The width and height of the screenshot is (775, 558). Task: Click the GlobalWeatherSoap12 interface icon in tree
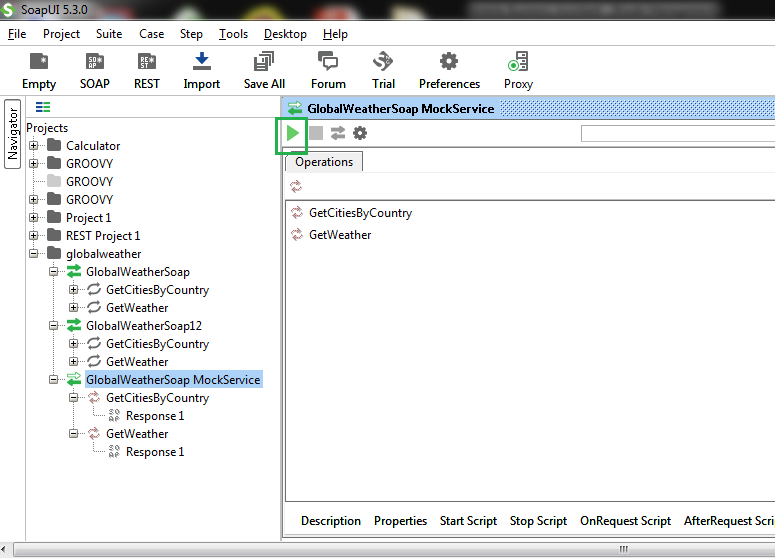click(x=74, y=325)
